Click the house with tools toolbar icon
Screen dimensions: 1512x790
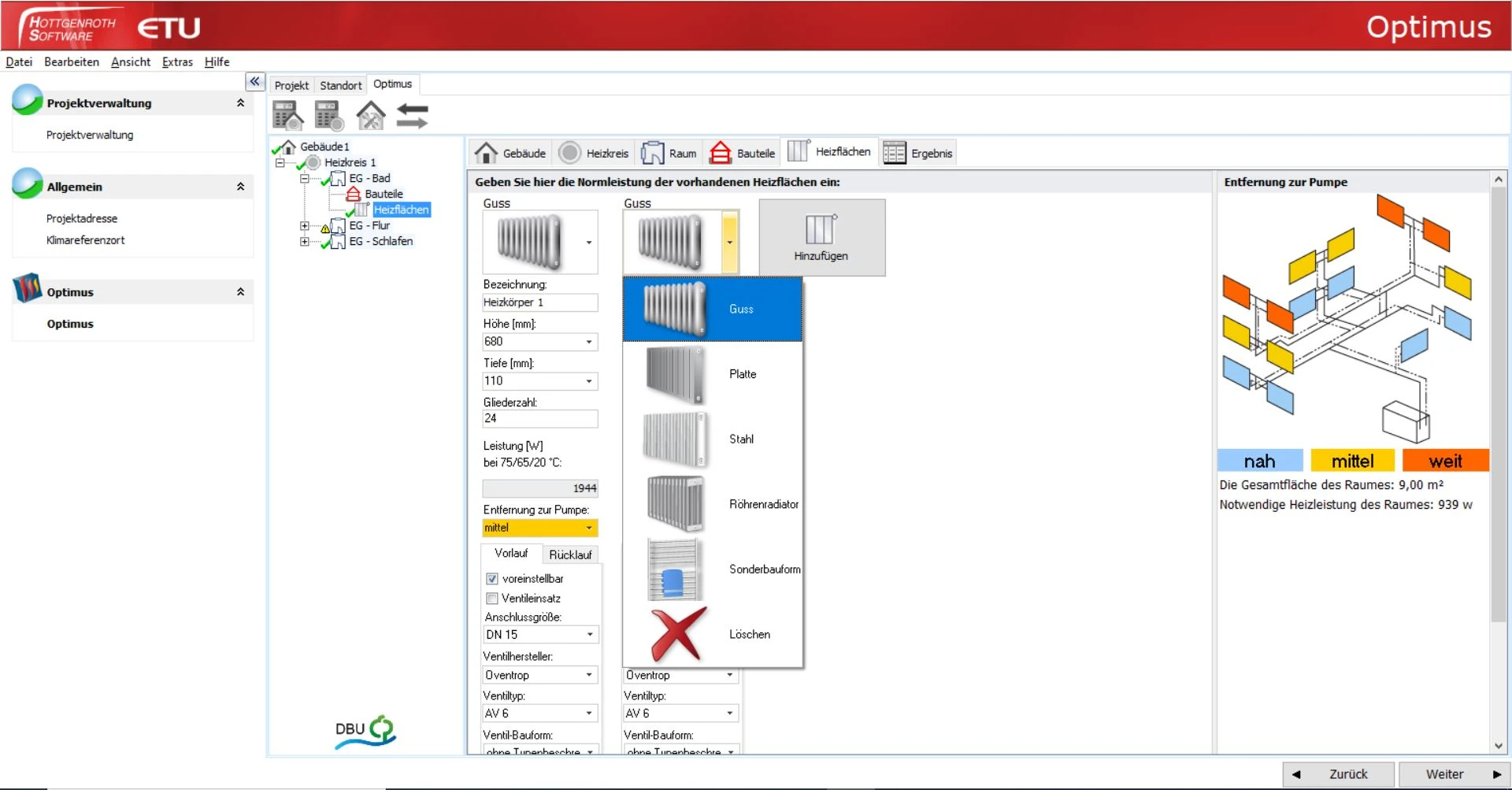pyautogui.click(x=370, y=117)
